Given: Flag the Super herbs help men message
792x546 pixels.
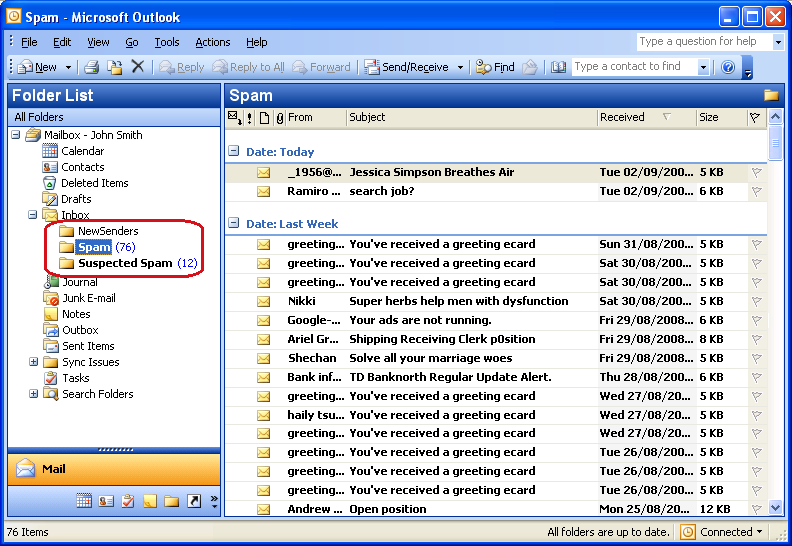Looking at the screenshot, I should 756,302.
